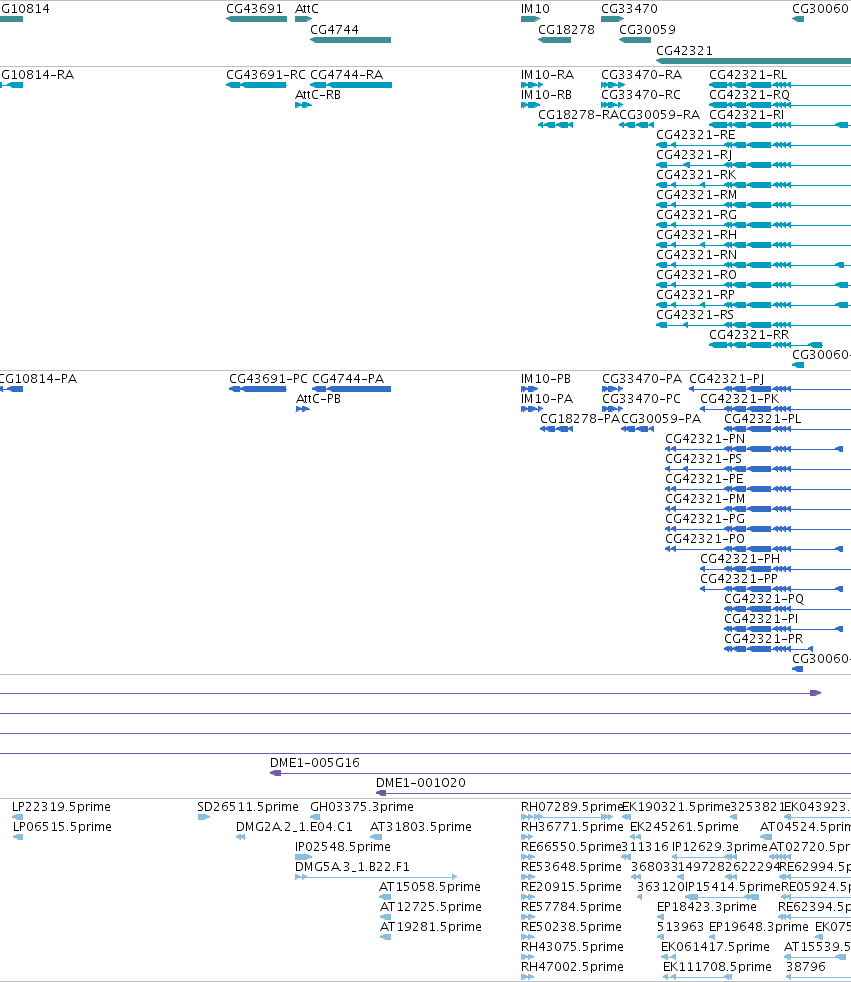Select EST GH03375.3prime

pos(362,807)
